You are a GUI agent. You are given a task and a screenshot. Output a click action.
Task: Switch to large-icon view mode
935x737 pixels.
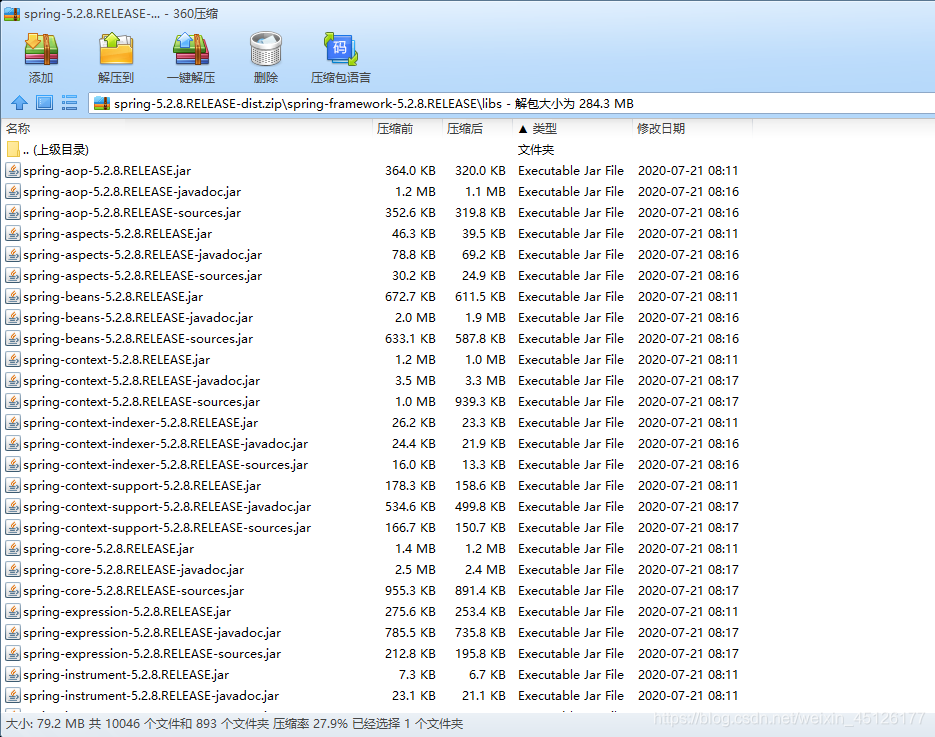[44, 103]
